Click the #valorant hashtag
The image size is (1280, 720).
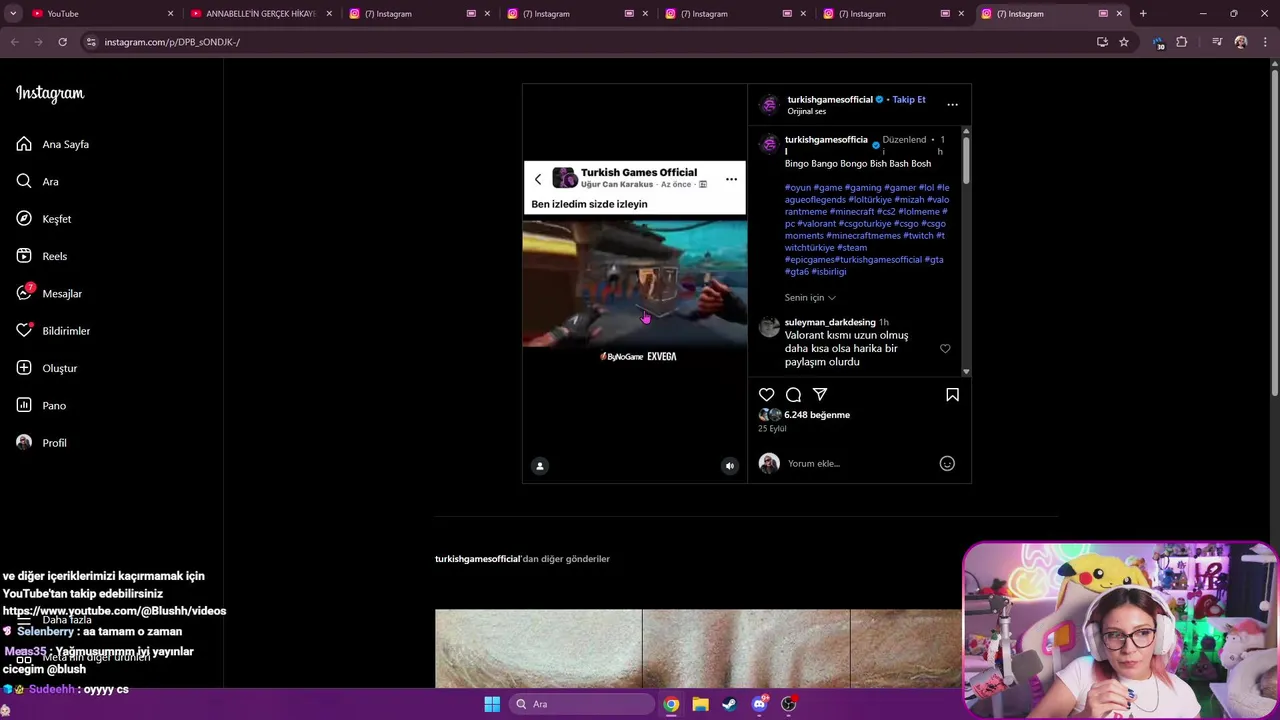816,223
